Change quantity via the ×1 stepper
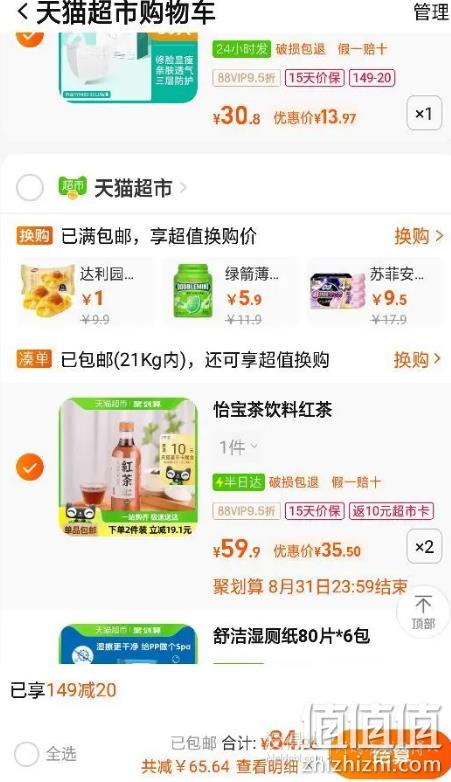Viewport: 451px width, 782px height. (x=424, y=114)
